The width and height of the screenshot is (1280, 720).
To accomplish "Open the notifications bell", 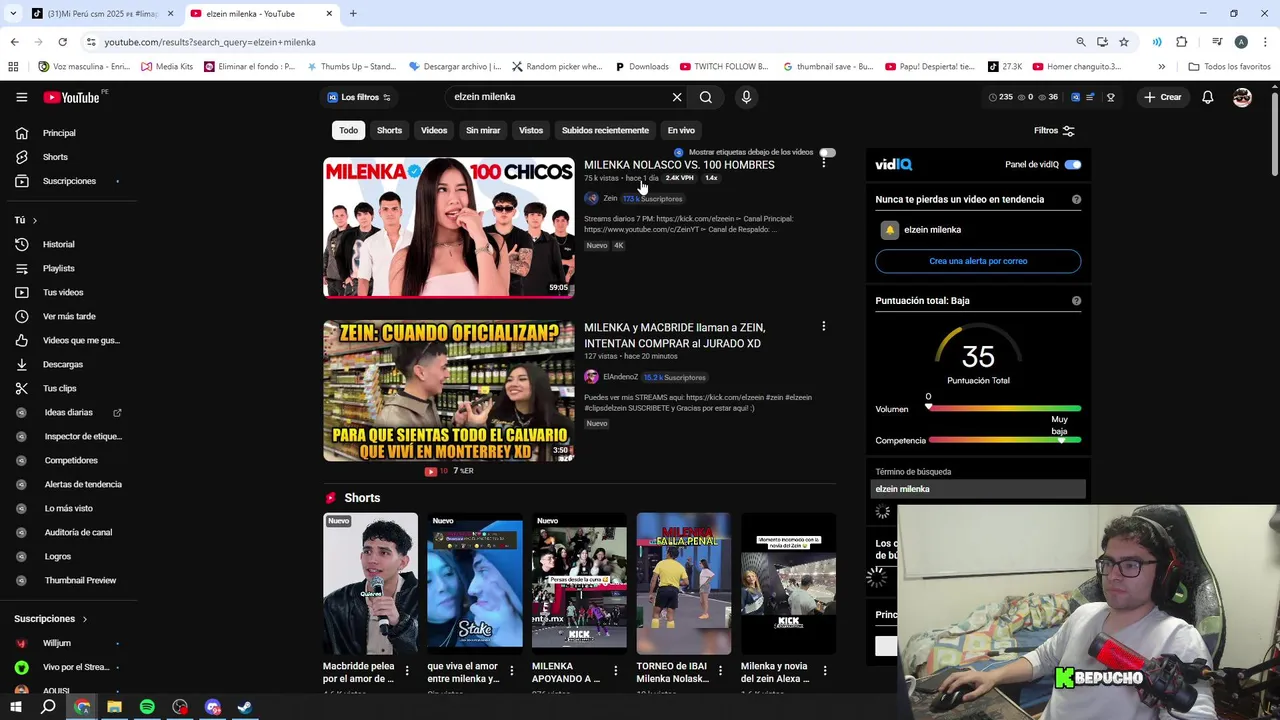I will (1207, 97).
